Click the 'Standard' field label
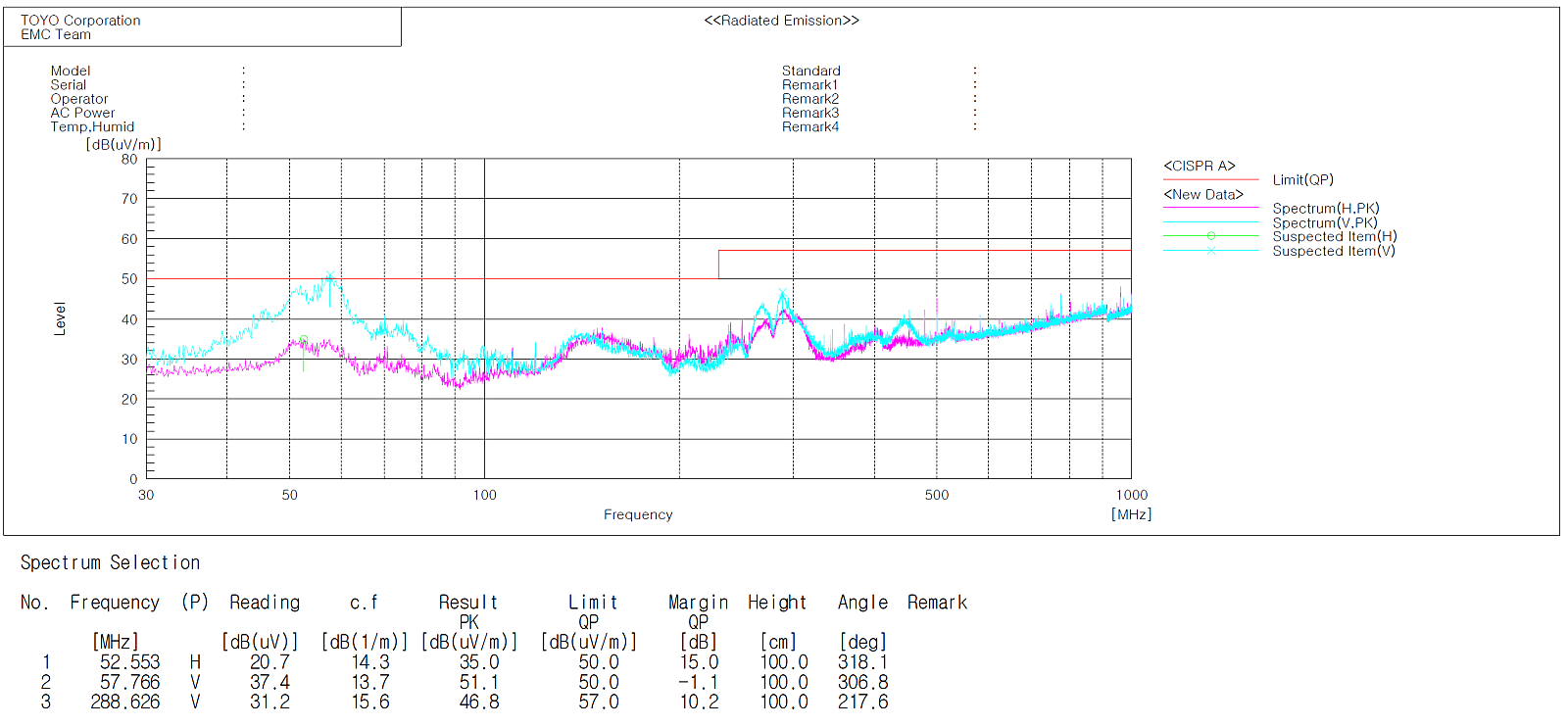This screenshot has height=727, width=1568. (x=811, y=71)
